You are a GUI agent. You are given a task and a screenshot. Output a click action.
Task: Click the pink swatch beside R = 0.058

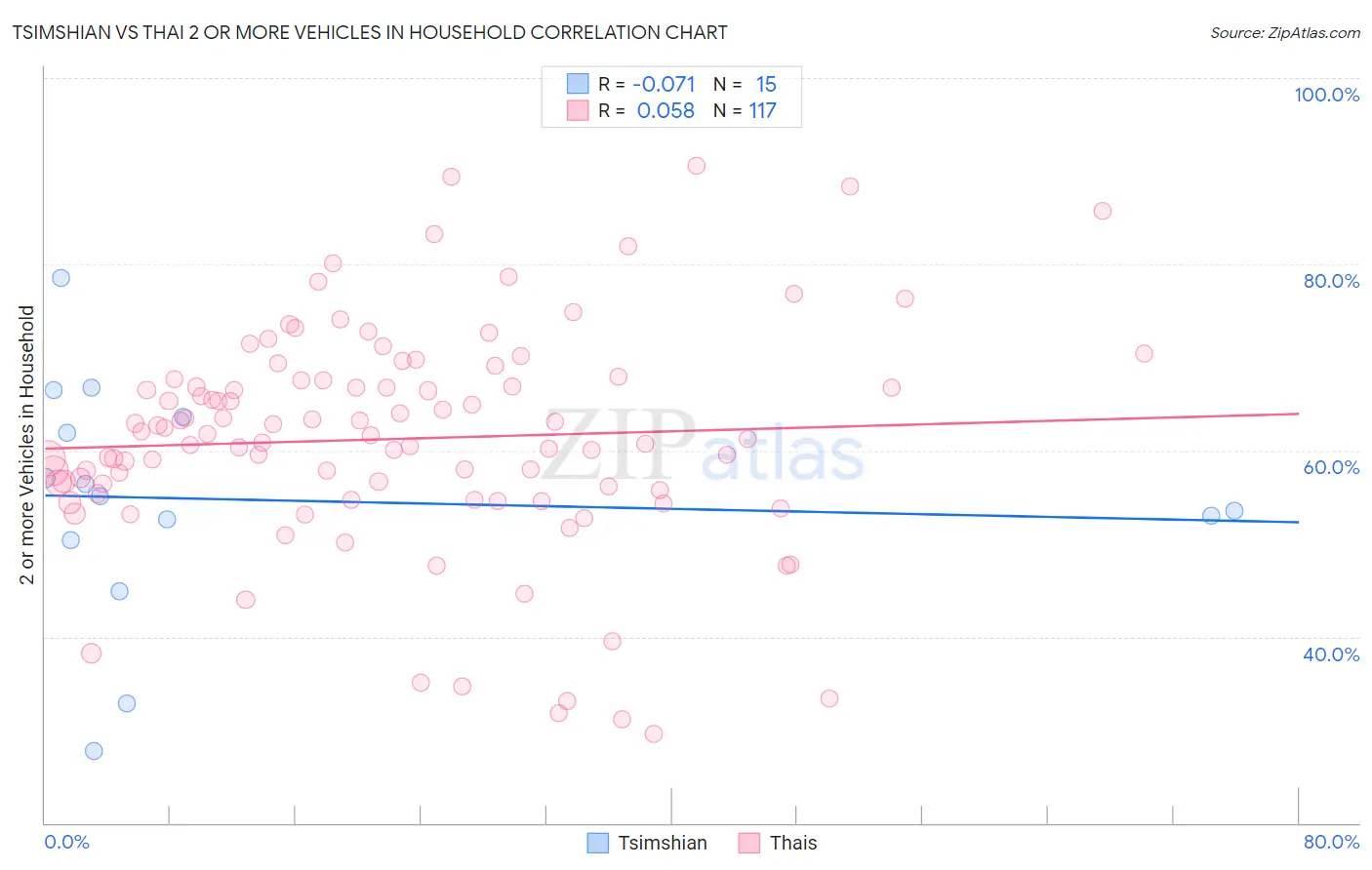point(578,110)
